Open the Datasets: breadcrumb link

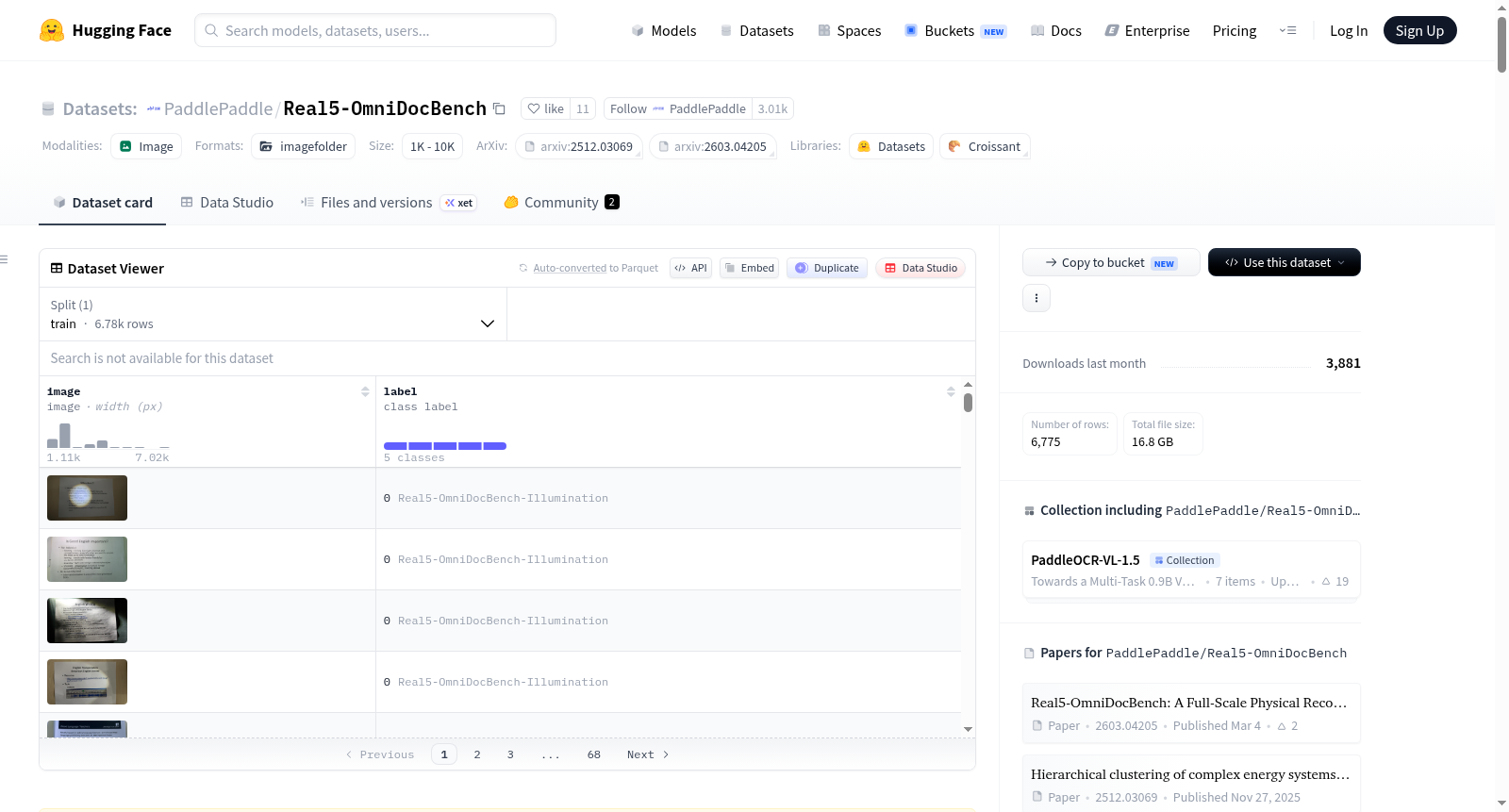click(x=99, y=108)
